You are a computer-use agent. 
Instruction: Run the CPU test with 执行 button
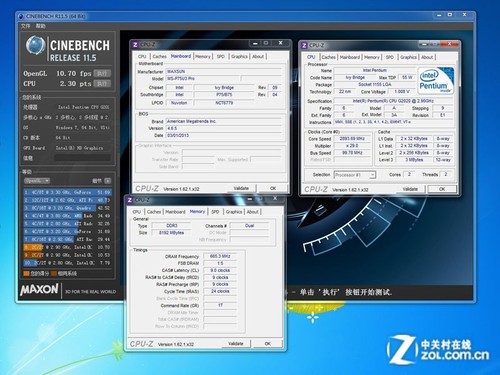(102, 84)
